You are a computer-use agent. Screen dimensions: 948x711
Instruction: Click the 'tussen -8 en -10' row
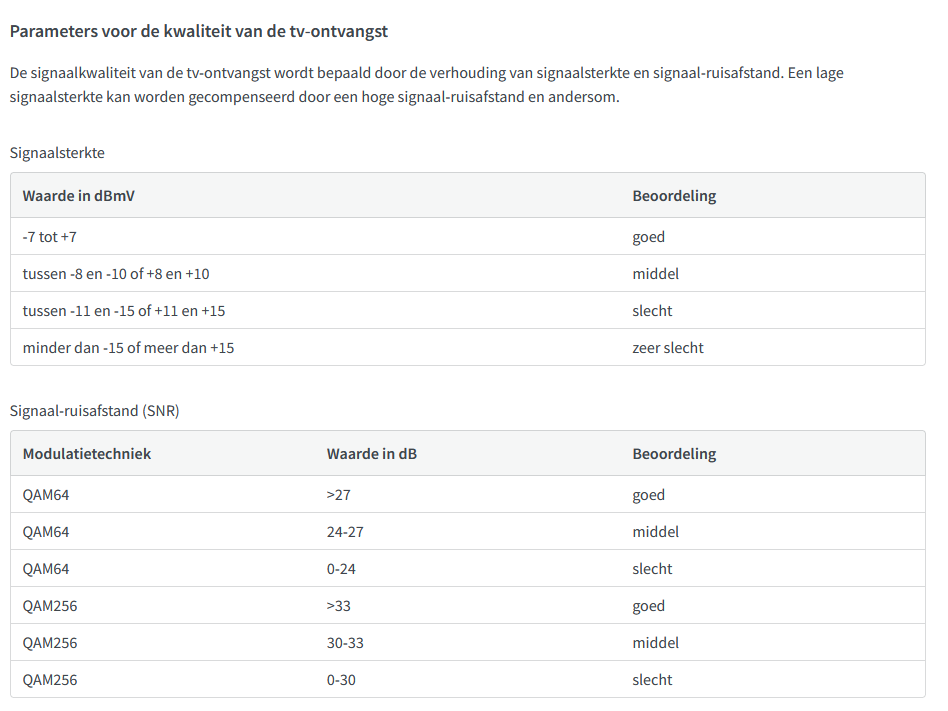(x=467, y=274)
